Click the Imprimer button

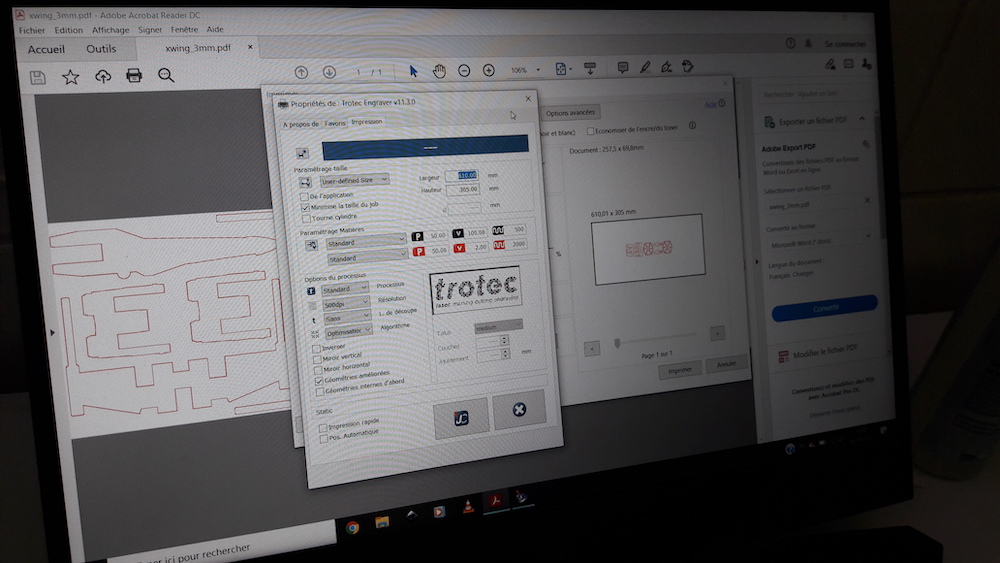tap(680, 370)
